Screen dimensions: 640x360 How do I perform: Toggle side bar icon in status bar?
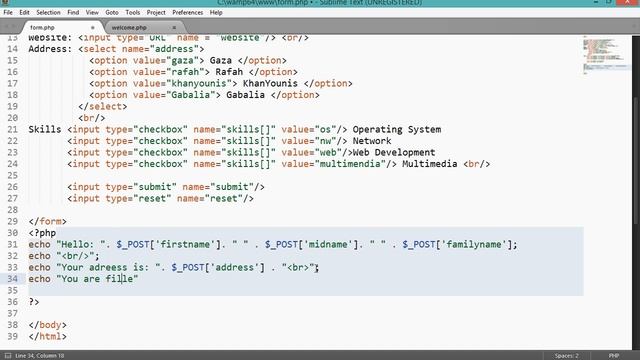(x=8, y=356)
